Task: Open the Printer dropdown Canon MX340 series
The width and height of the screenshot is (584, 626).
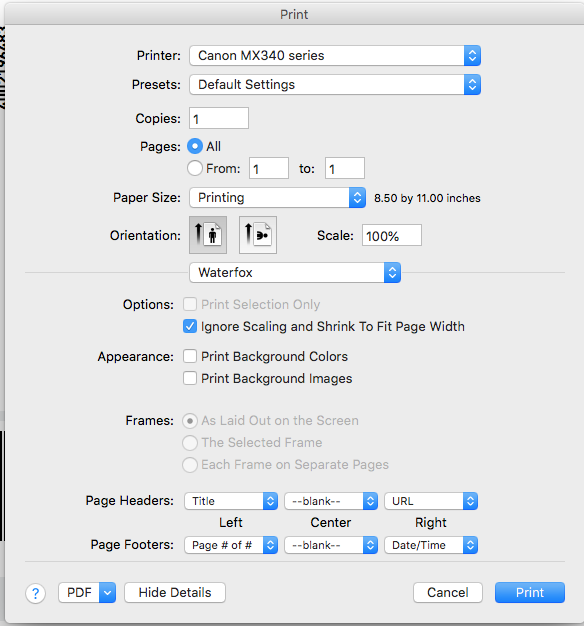Action: [x=335, y=55]
